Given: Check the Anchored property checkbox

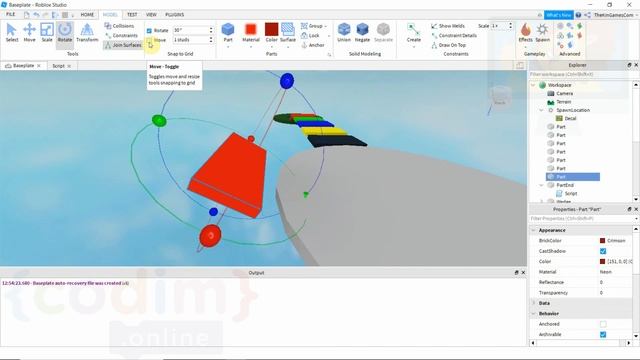Looking at the screenshot, I should coord(603,324).
